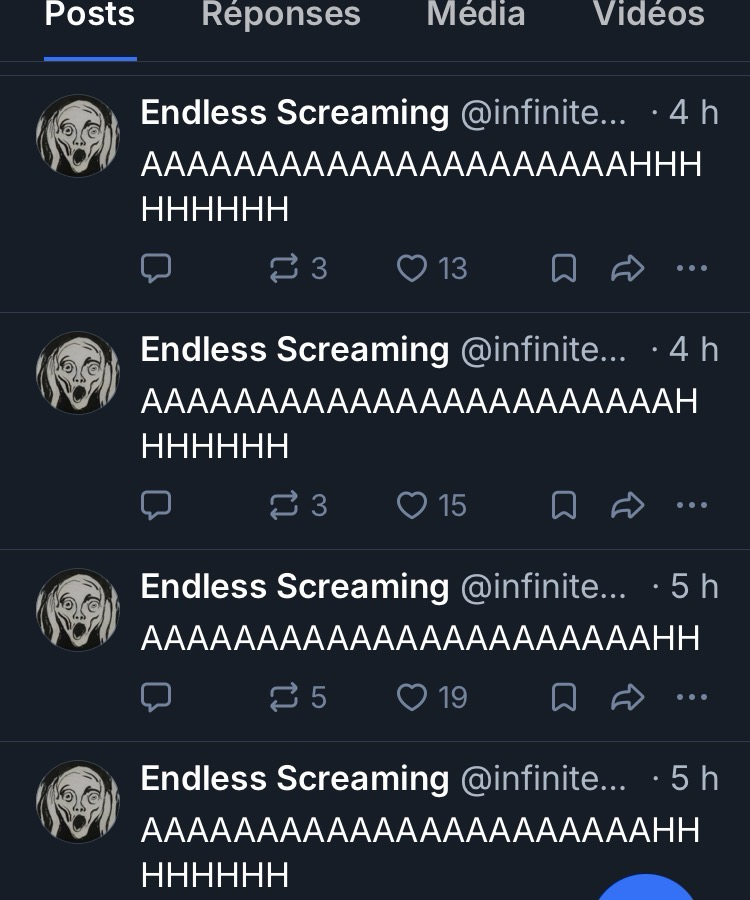Tap the avatar on the last post
The image size is (750, 900).
(x=78, y=802)
